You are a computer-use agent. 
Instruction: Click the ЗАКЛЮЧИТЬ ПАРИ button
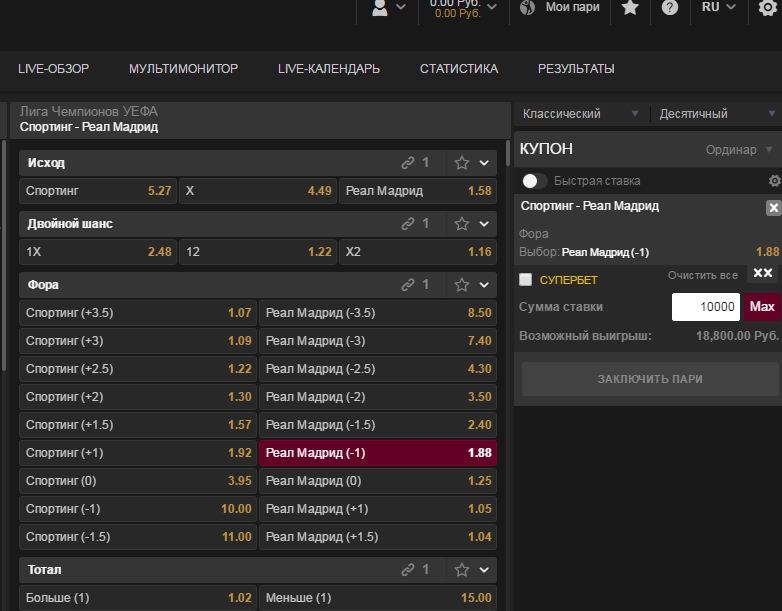(650, 379)
